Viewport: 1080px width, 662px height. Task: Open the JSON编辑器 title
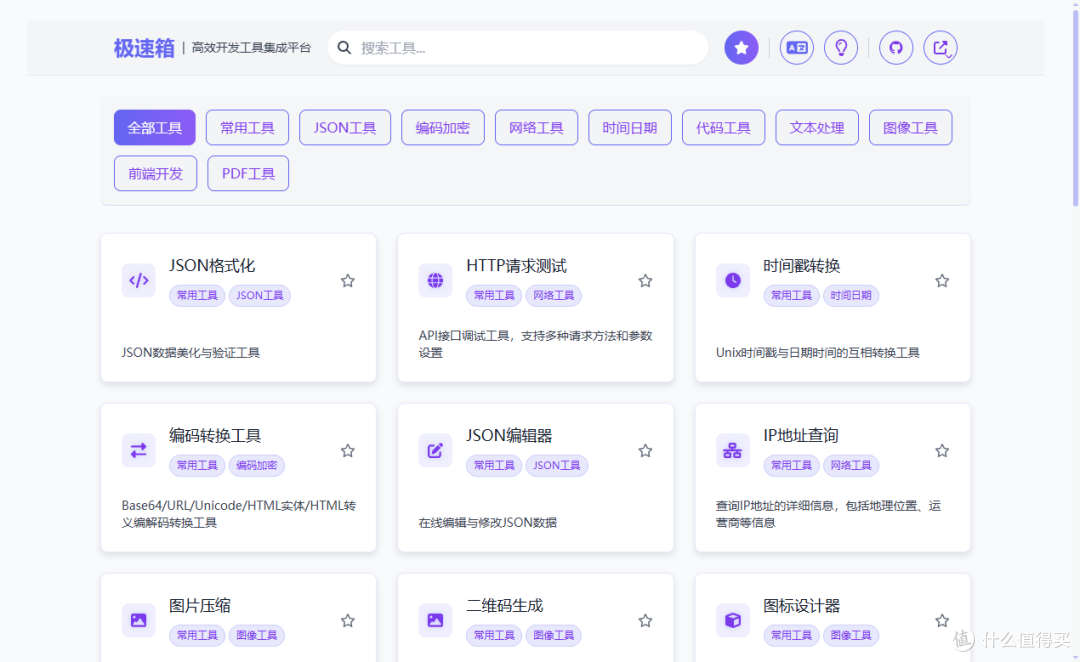(509, 435)
